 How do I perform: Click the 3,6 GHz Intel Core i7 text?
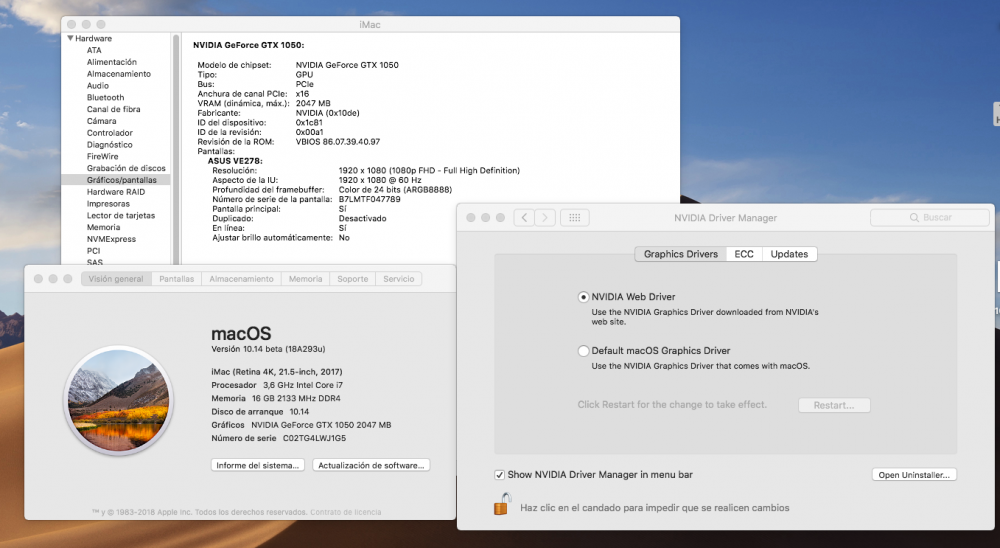click(x=303, y=385)
